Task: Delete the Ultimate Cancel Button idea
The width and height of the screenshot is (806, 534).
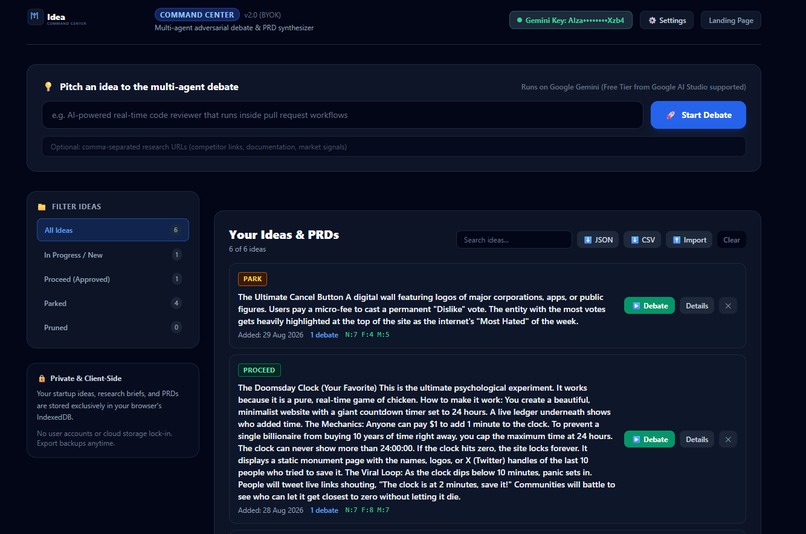Action: point(728,305)
